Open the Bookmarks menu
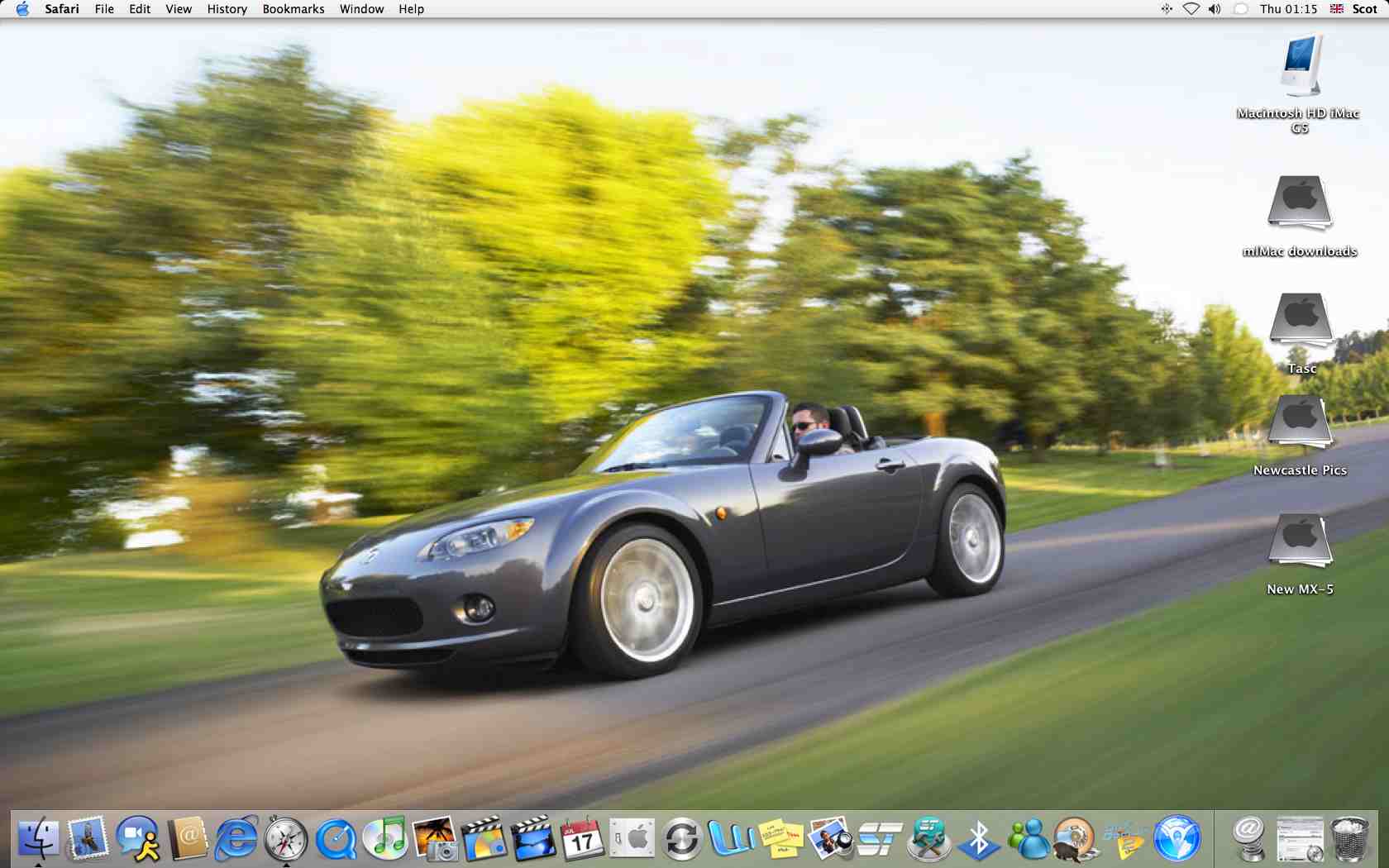The image size is (1389, 868). pos(293,9)
